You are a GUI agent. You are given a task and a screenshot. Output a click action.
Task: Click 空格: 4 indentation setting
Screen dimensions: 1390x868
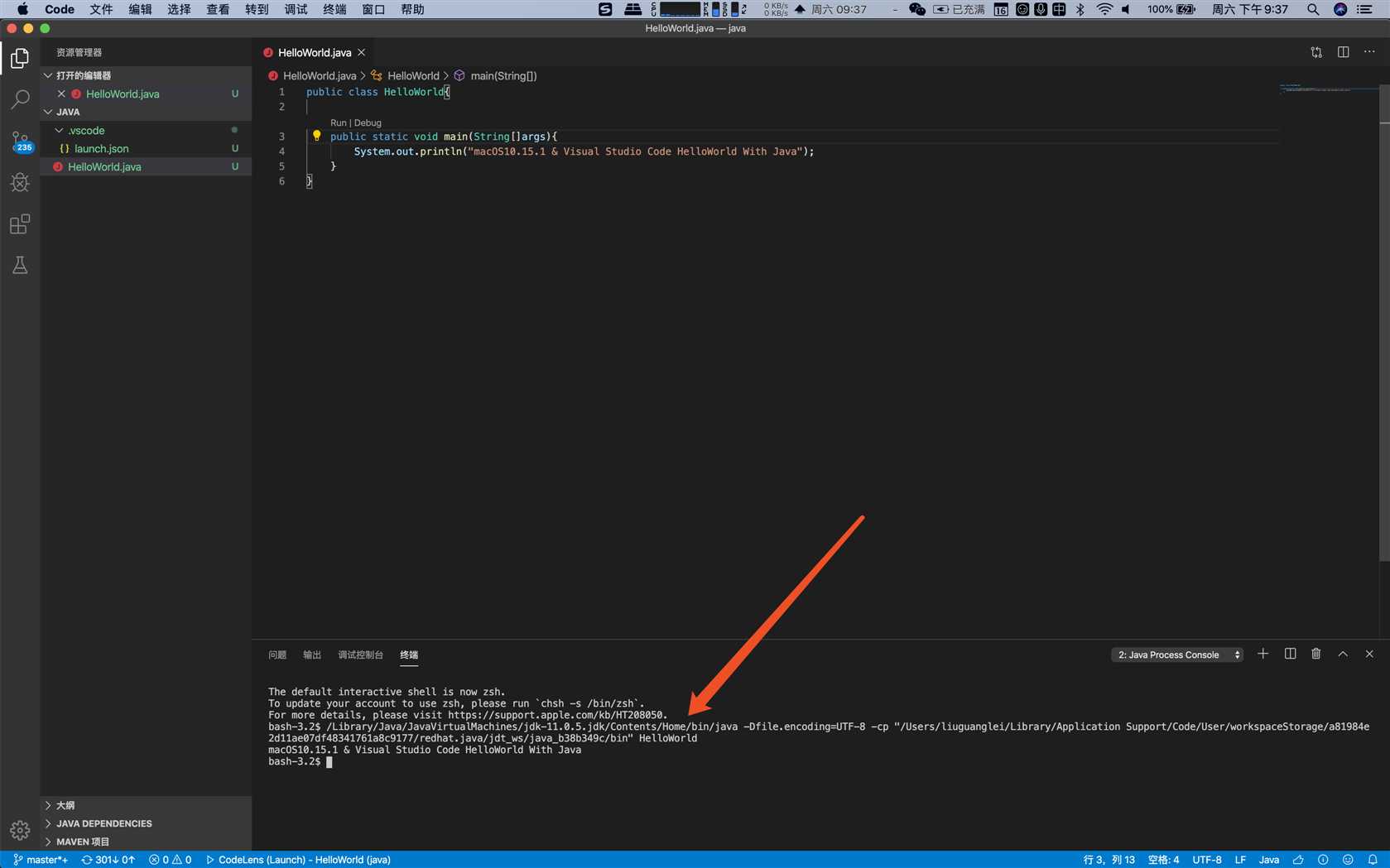[1163, 860]
